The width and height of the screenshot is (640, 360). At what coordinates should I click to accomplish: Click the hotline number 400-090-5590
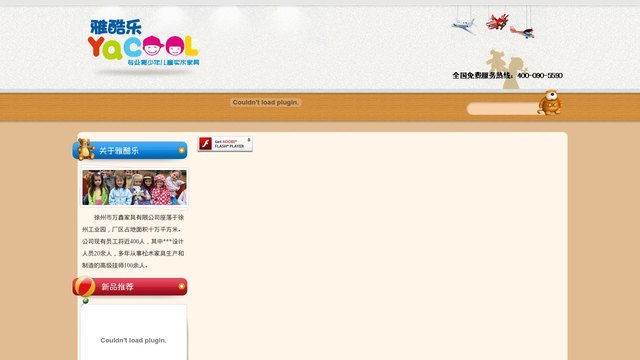pyautogui.click(x=540, y=76)
